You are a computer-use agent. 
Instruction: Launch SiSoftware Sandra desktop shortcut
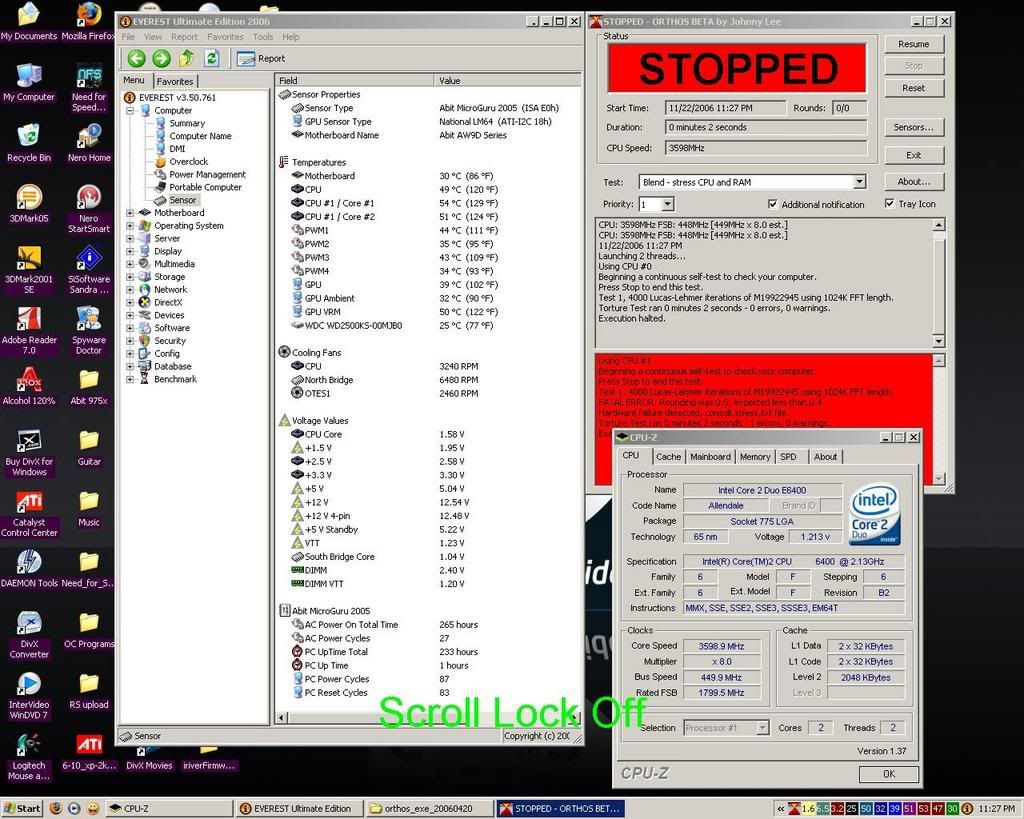pos(89,270)
